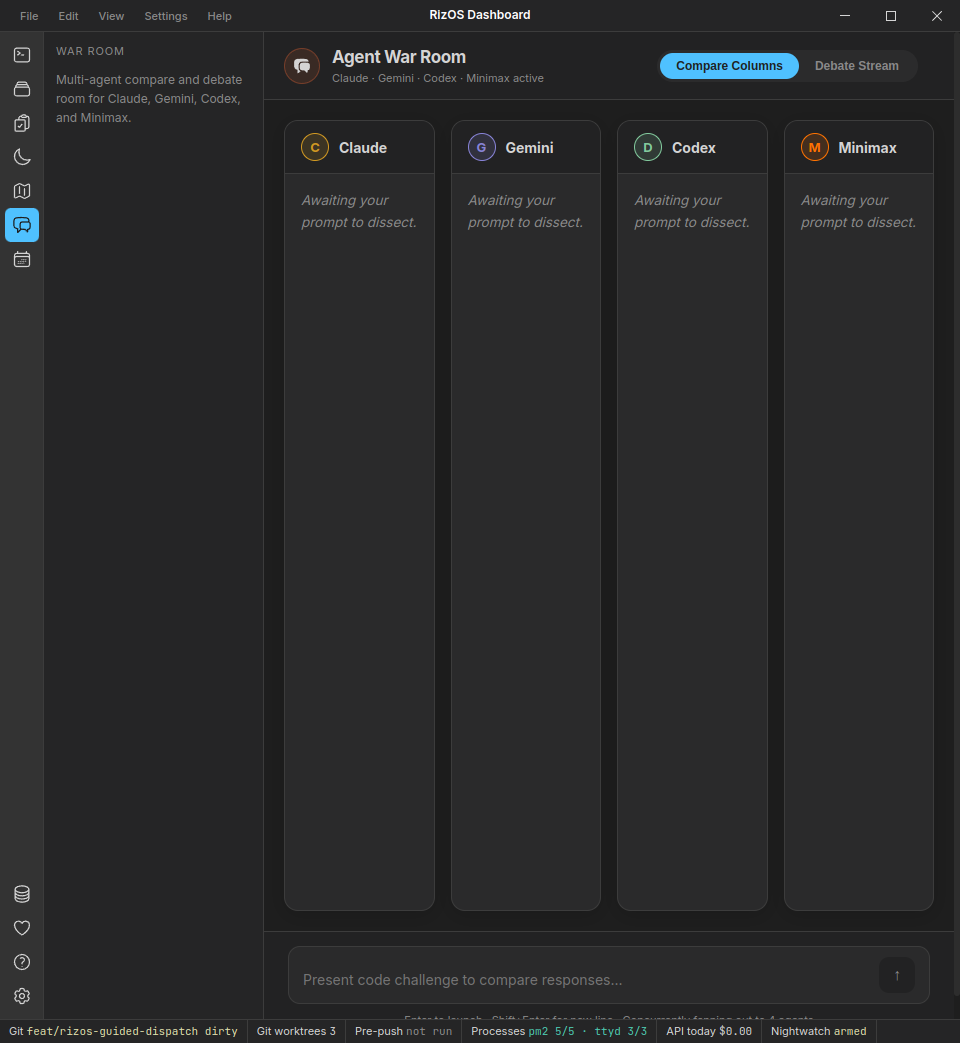Viewport: 960px width, 1043px height.
Task: Click the API today $0.00 status entry
Action: pyautogui.click(x=709, y=1031)
